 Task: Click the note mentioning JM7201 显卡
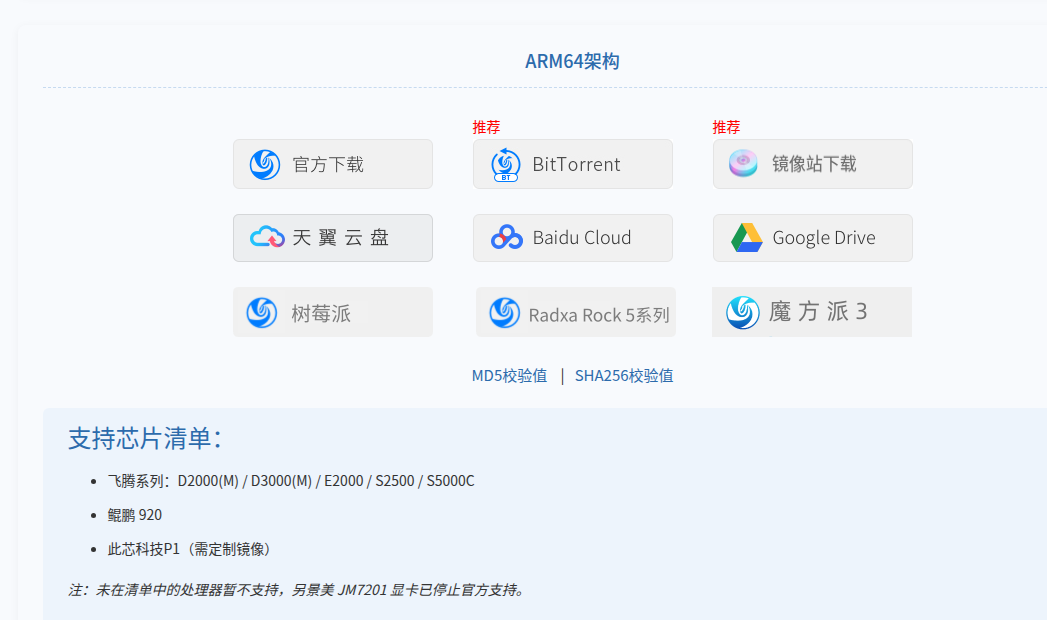(298, 590)
